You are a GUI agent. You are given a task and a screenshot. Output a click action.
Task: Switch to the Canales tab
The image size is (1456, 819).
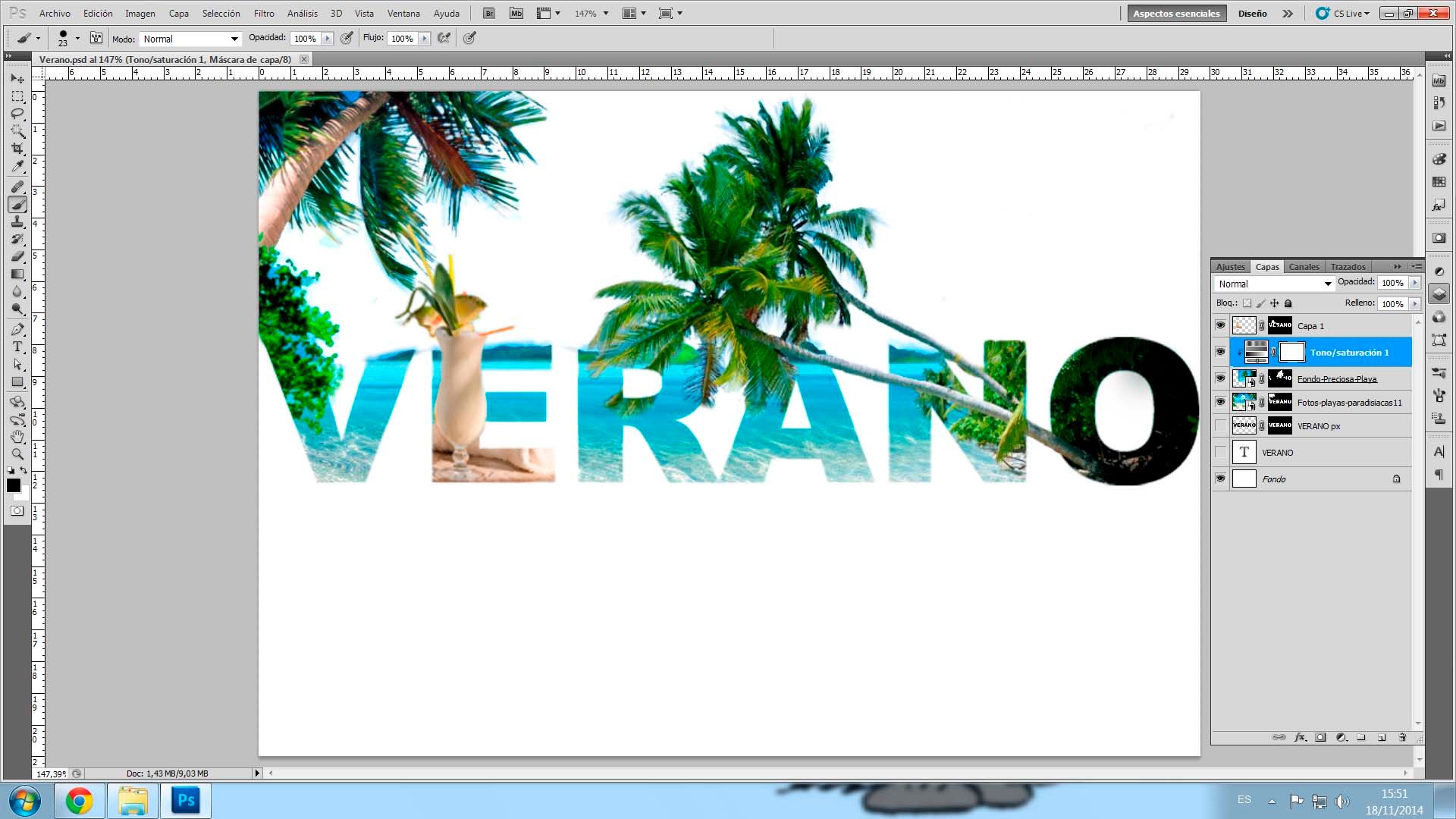pyautogui.click(x=1304, y=267)
